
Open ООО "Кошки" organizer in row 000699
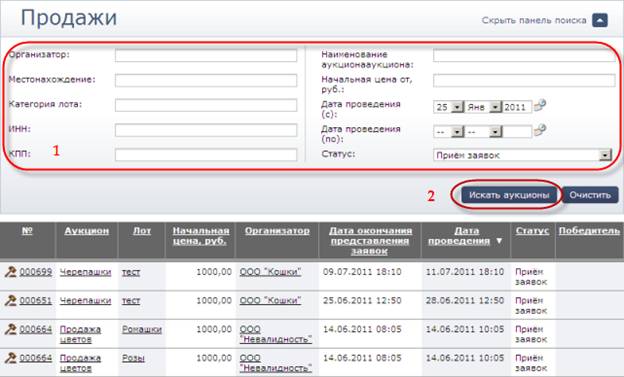(270, 272)
